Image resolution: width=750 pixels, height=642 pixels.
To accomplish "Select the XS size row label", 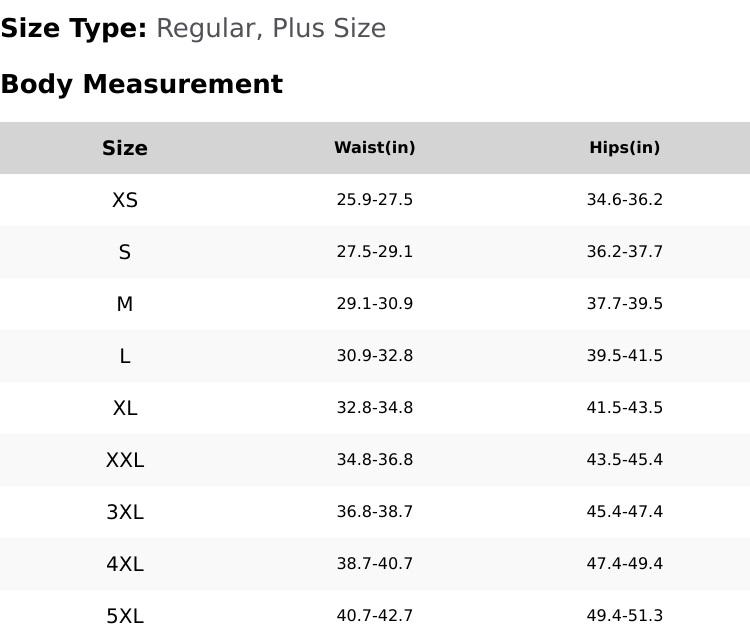I will (125, 200).
